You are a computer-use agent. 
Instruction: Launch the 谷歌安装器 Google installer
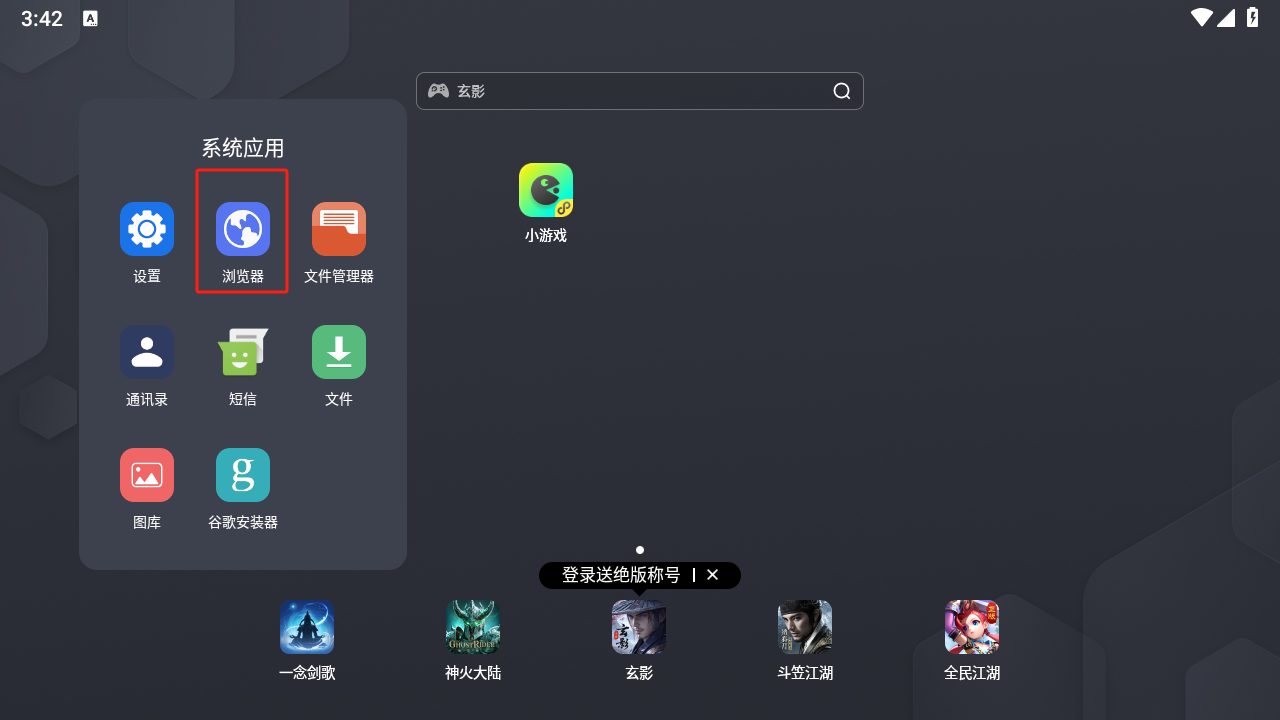(x=243, y=475)
